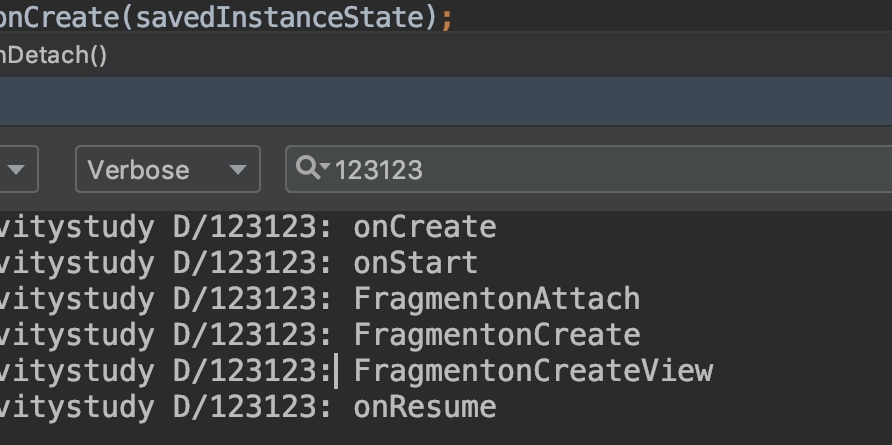892x445 pixels.
Task: Click the package name text on the onStart line
Action: click(x=77, y=263)
